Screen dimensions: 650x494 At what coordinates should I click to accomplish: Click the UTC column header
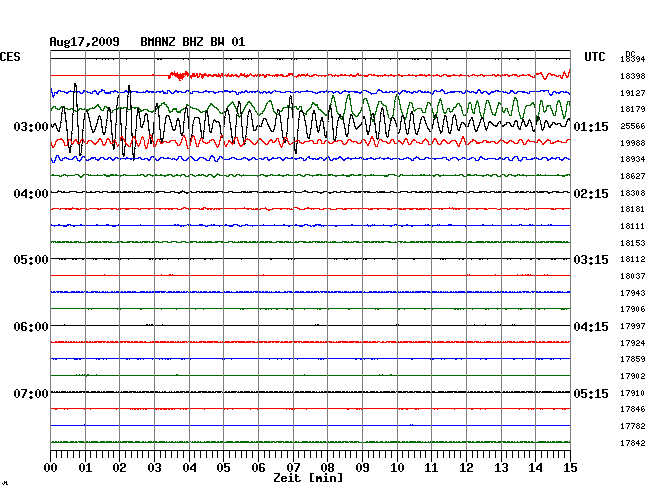[x=594, y=57]
